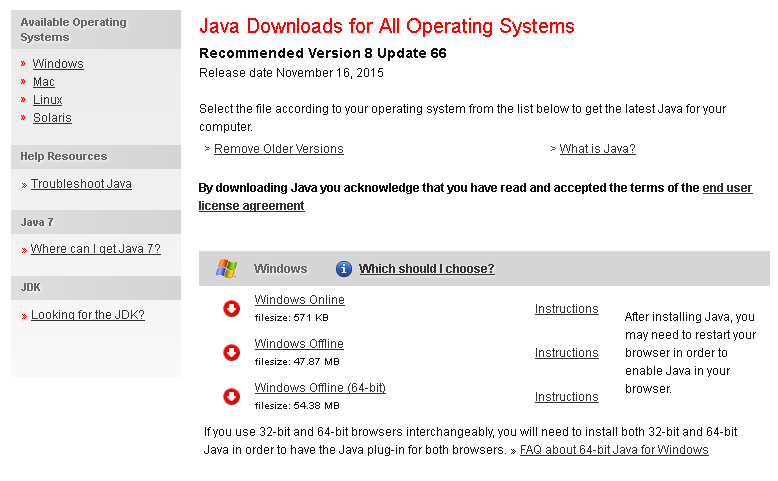
Task: Choose Linux in the operating systems list
Action: [47, 100]
